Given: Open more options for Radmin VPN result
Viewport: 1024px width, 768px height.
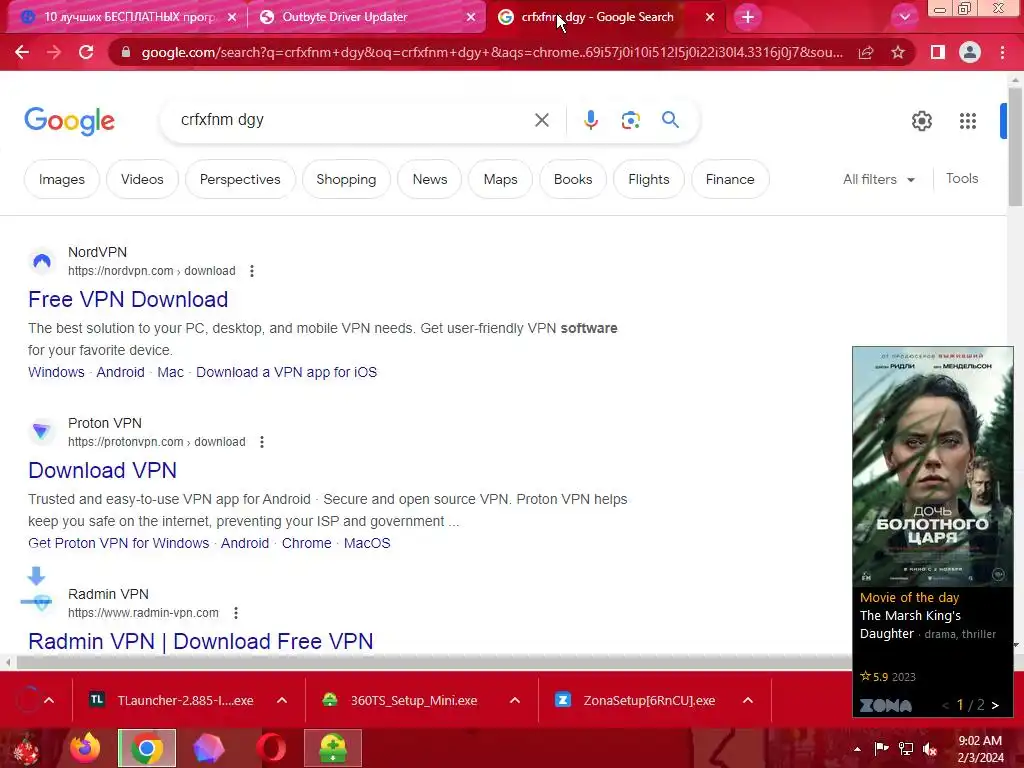Looking at the screenshot, I should tap(236, 613).
